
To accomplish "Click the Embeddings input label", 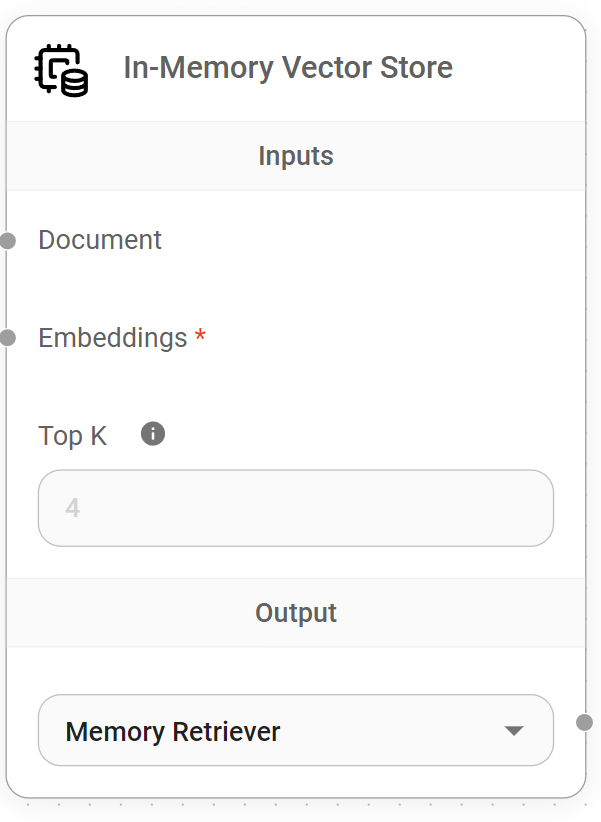I will (x=112, y=338).
